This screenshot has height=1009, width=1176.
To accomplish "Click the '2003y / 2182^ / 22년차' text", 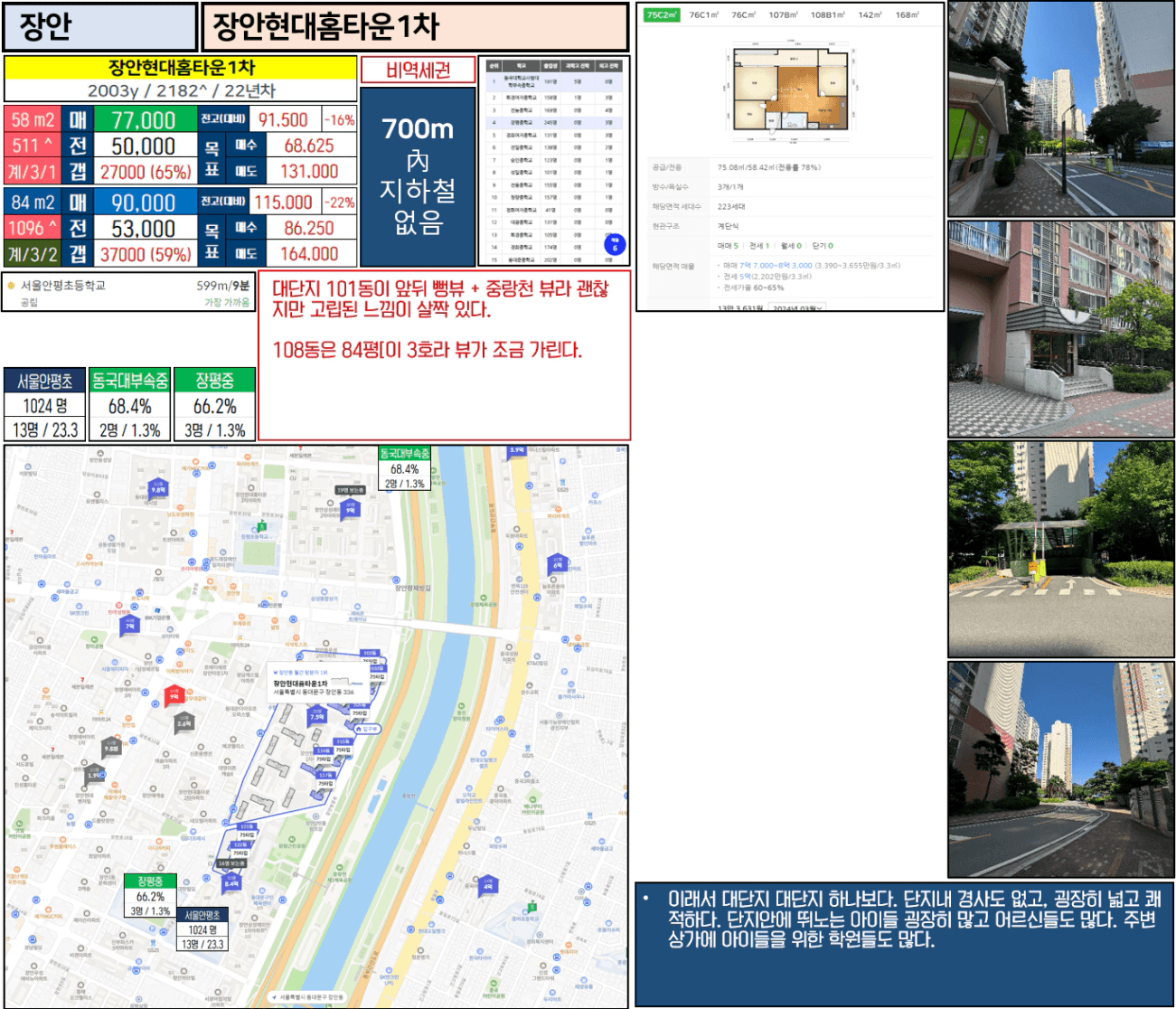I will tap(181, 90).
